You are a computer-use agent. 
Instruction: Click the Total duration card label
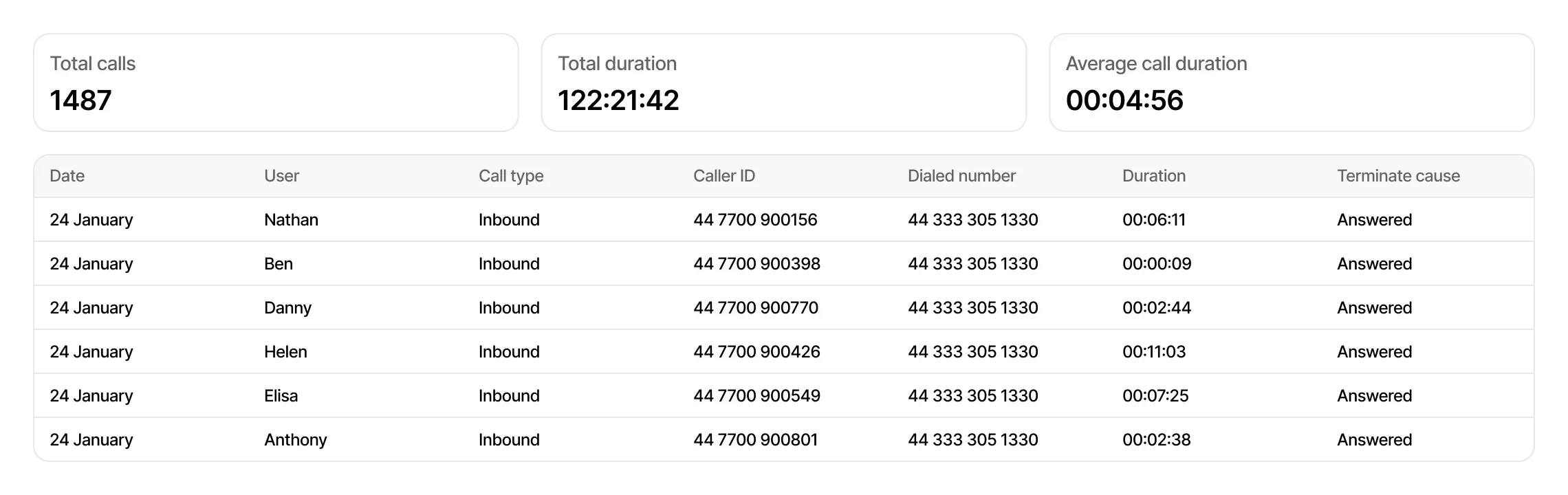(617, 63)
